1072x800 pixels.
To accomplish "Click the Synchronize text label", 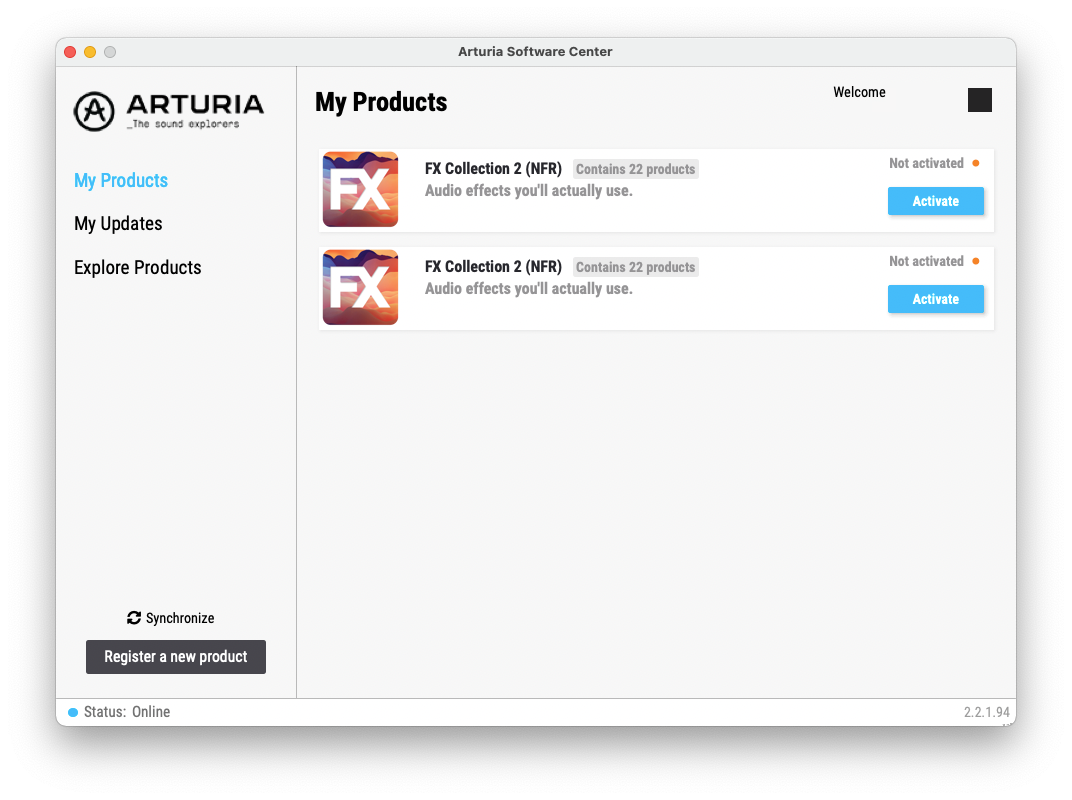I will [180, 618].
